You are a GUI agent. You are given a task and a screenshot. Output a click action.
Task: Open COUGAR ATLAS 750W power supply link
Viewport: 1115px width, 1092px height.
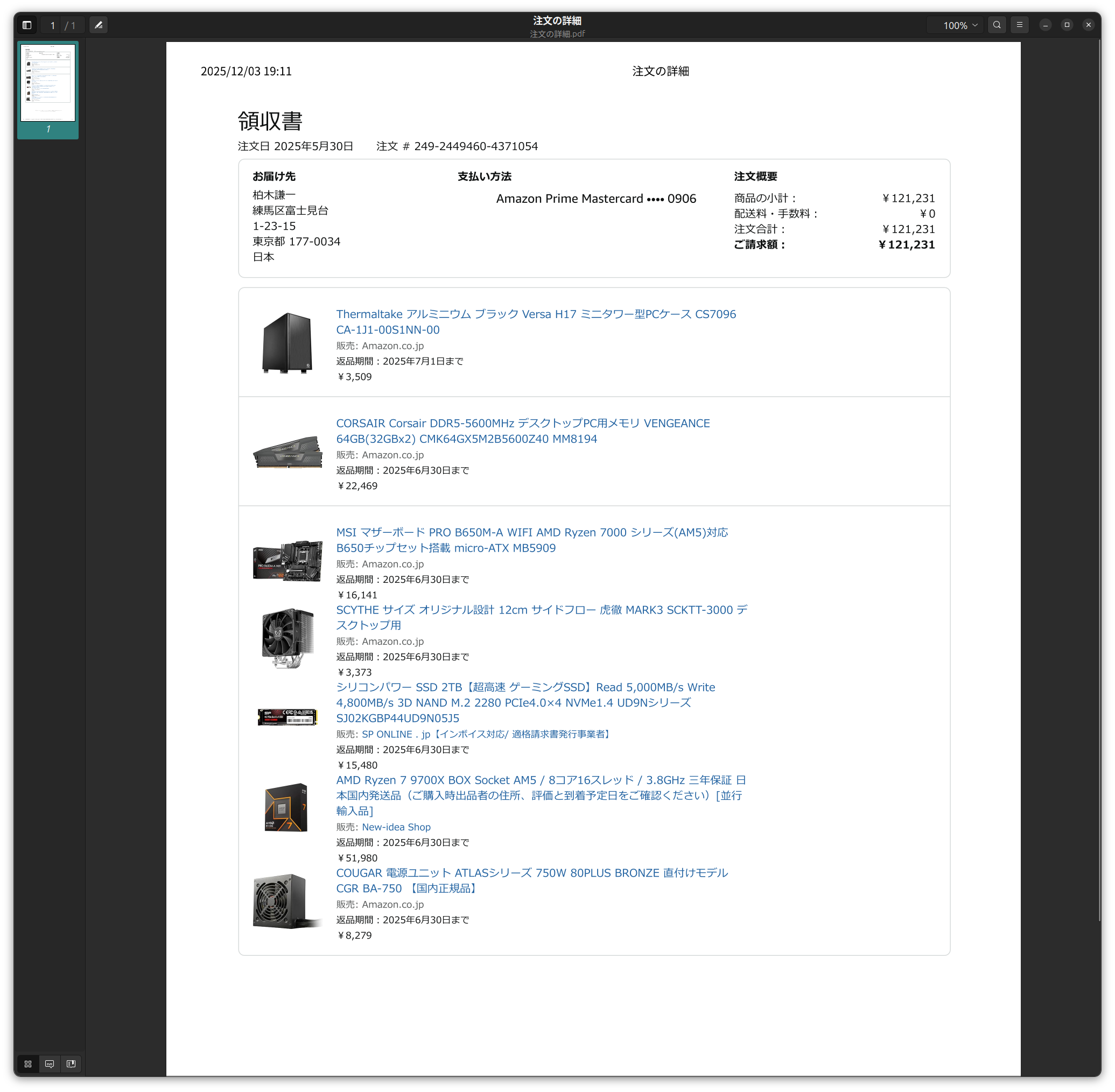531,873
